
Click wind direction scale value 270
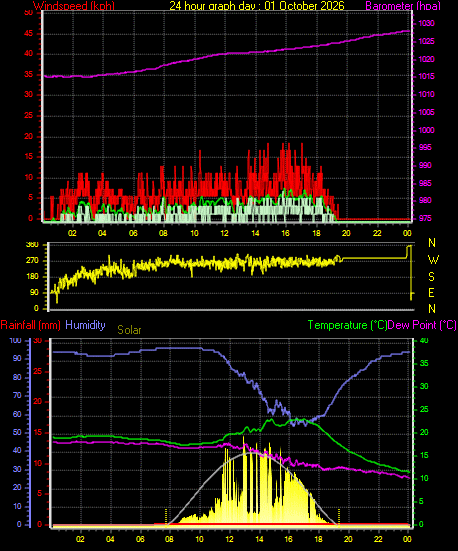coord(32,261)
